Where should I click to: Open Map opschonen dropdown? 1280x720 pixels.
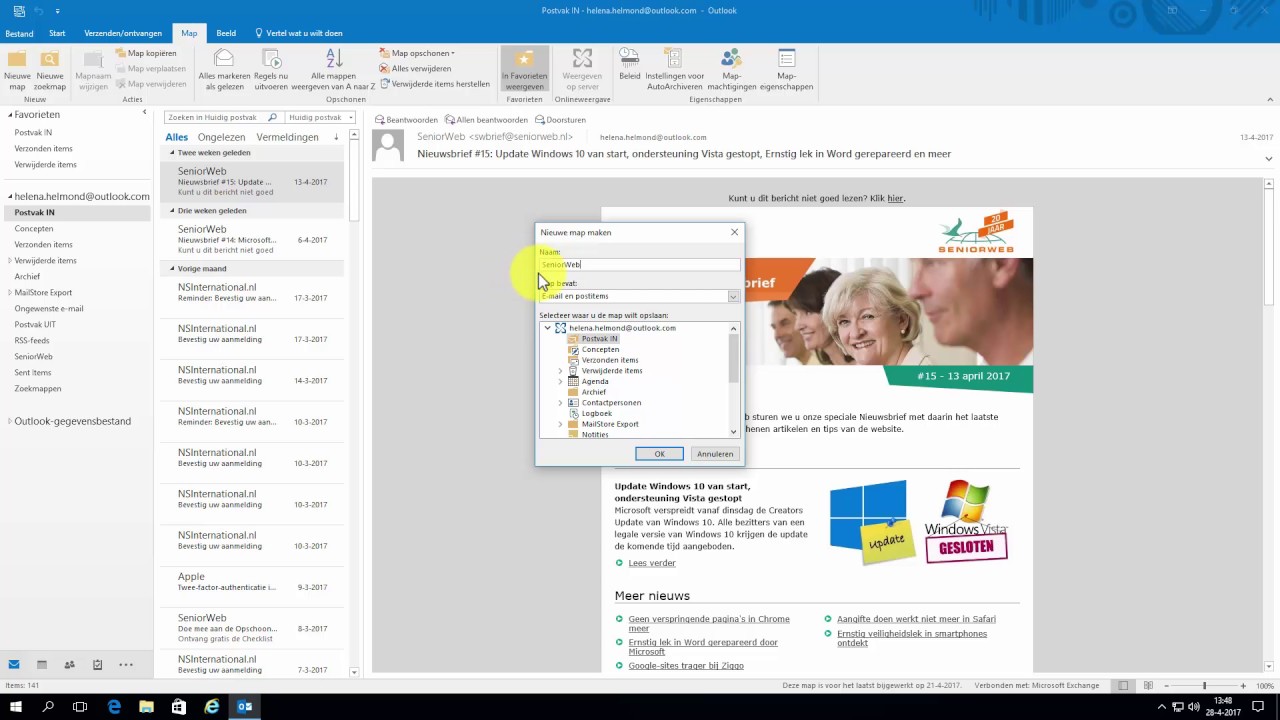click(417, 53)
